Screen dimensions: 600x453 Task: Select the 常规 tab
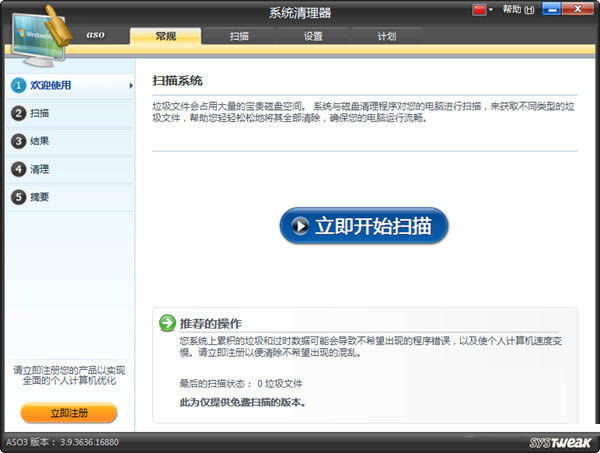click(165, 36)
